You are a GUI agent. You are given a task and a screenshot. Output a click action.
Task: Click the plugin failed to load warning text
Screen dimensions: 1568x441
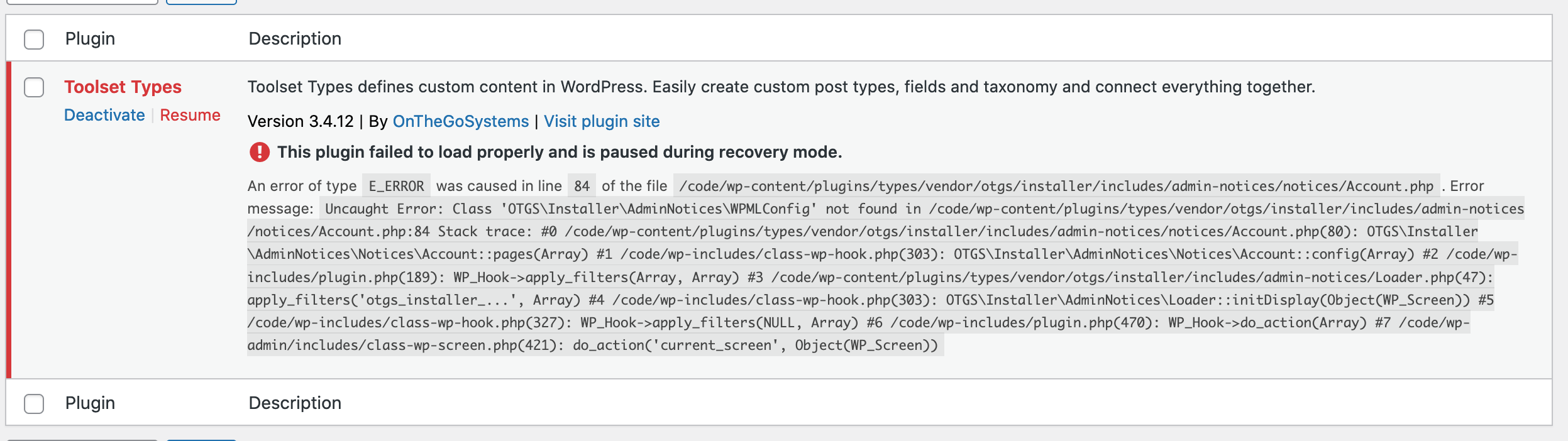point(559,152)
